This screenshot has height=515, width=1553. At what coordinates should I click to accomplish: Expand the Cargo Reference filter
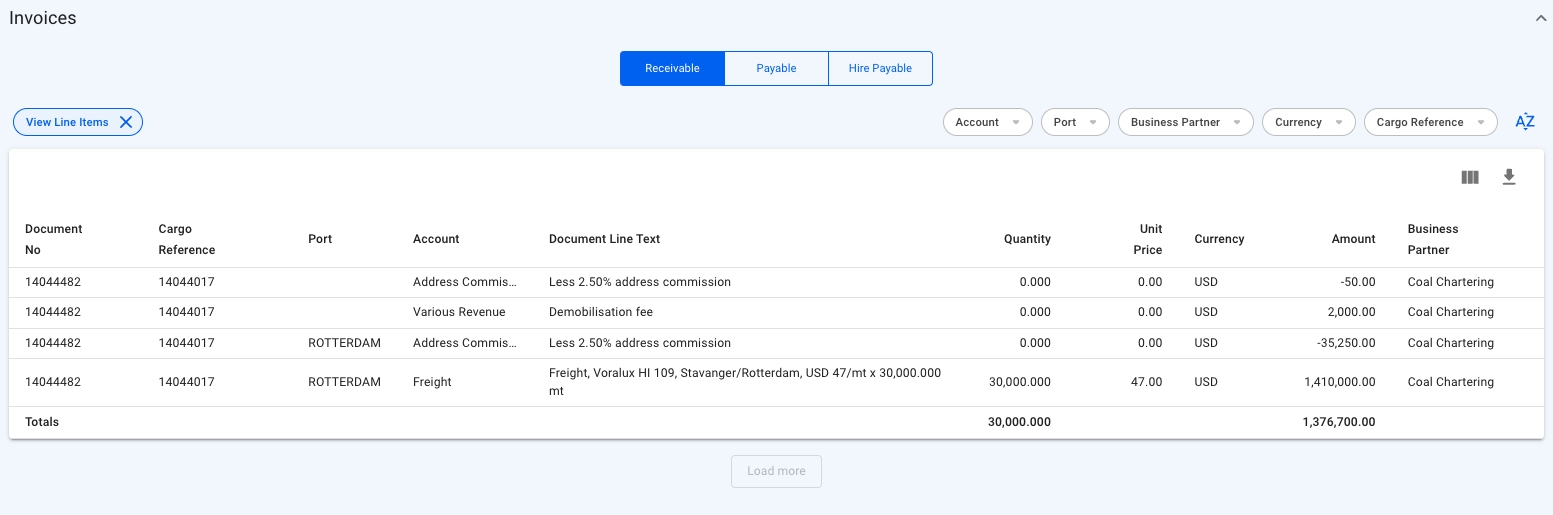coord(1430,122)
